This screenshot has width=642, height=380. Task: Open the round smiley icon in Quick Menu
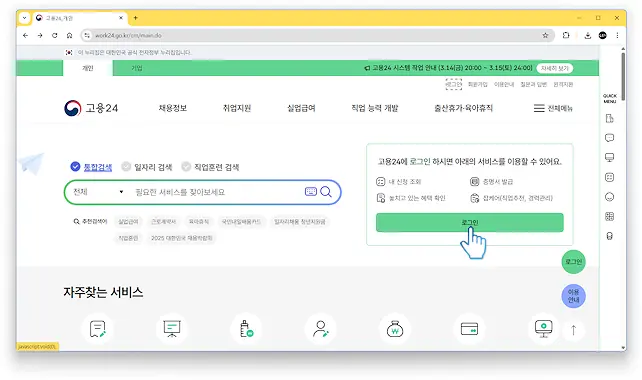610,197
